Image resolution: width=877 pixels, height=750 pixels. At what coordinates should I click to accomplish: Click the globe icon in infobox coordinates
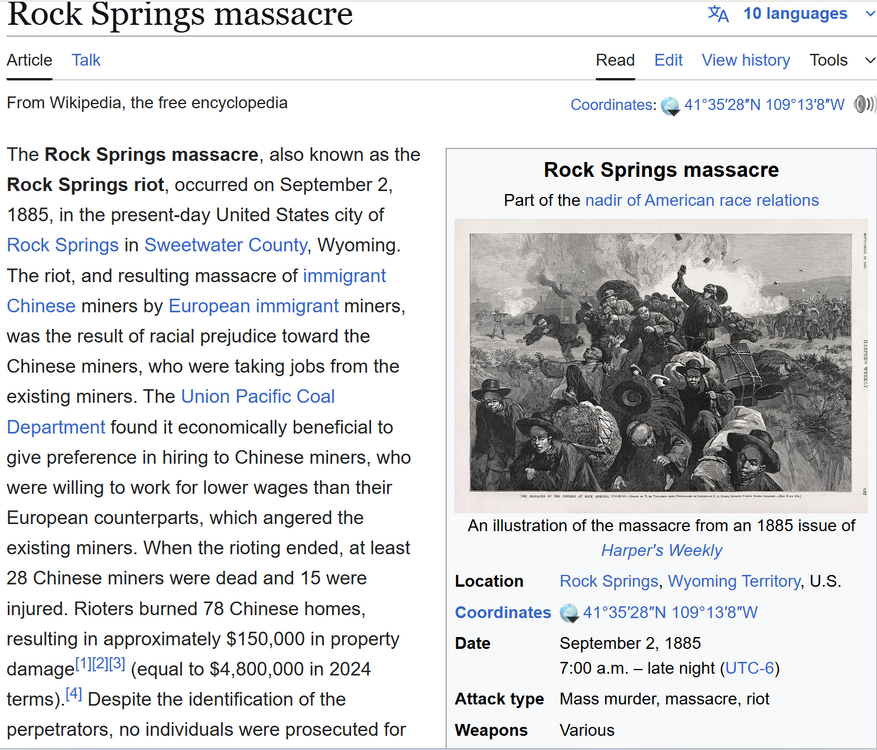pyautogui.click(x=569, y=613)
